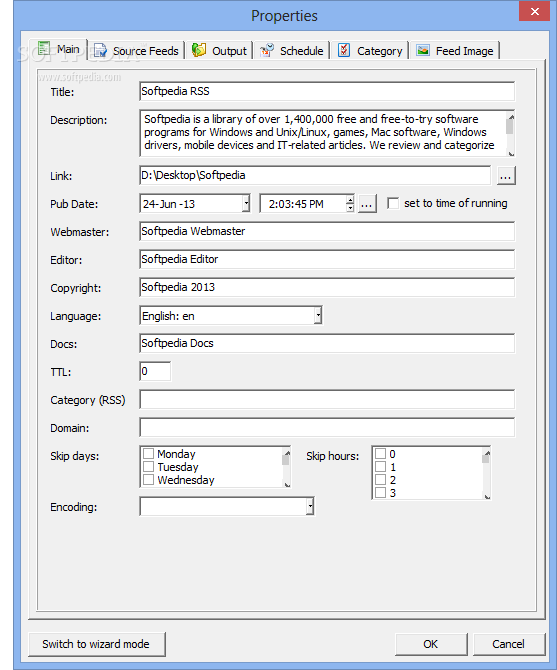Click the Domain field
557x670 pixels.
click(x=327, y=428)
